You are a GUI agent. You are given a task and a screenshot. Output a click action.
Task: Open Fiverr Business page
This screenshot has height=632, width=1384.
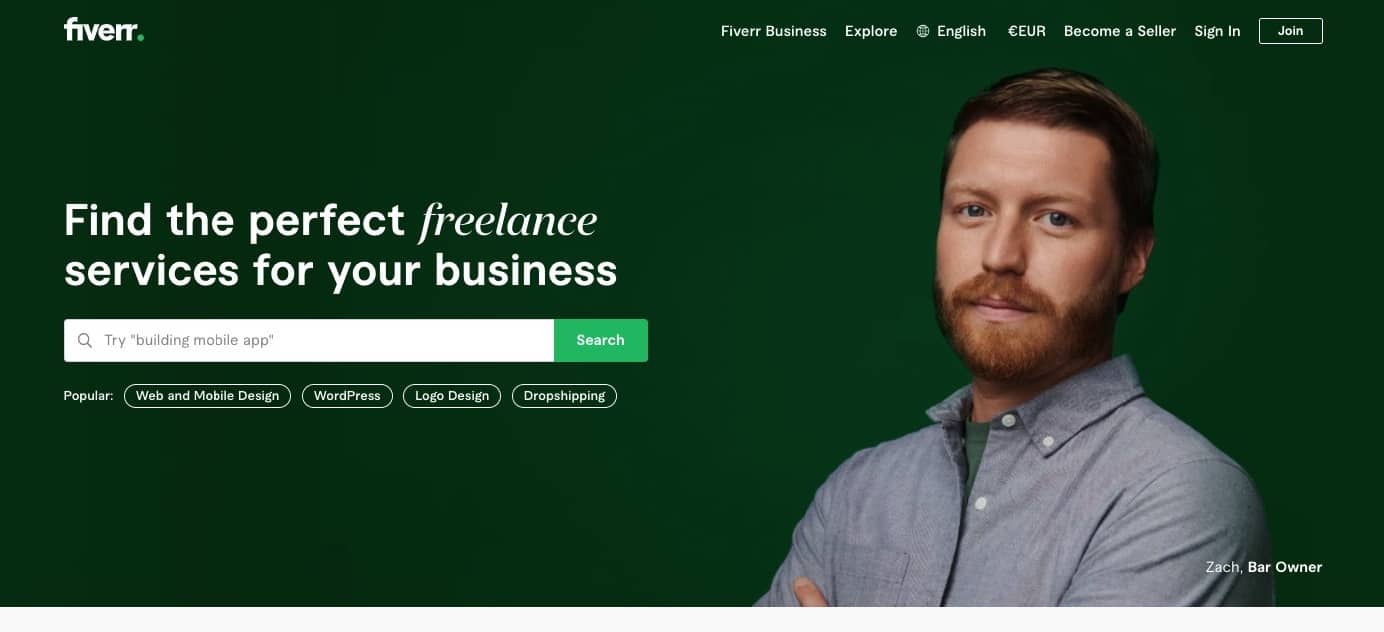tap(774, 31)
